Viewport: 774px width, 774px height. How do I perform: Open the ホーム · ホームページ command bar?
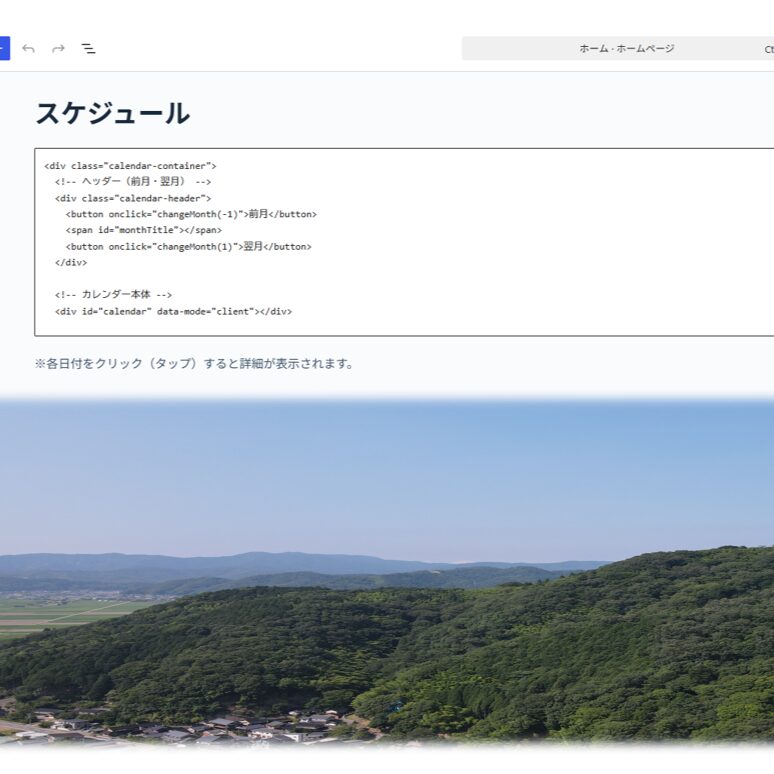tap(626, 48)
